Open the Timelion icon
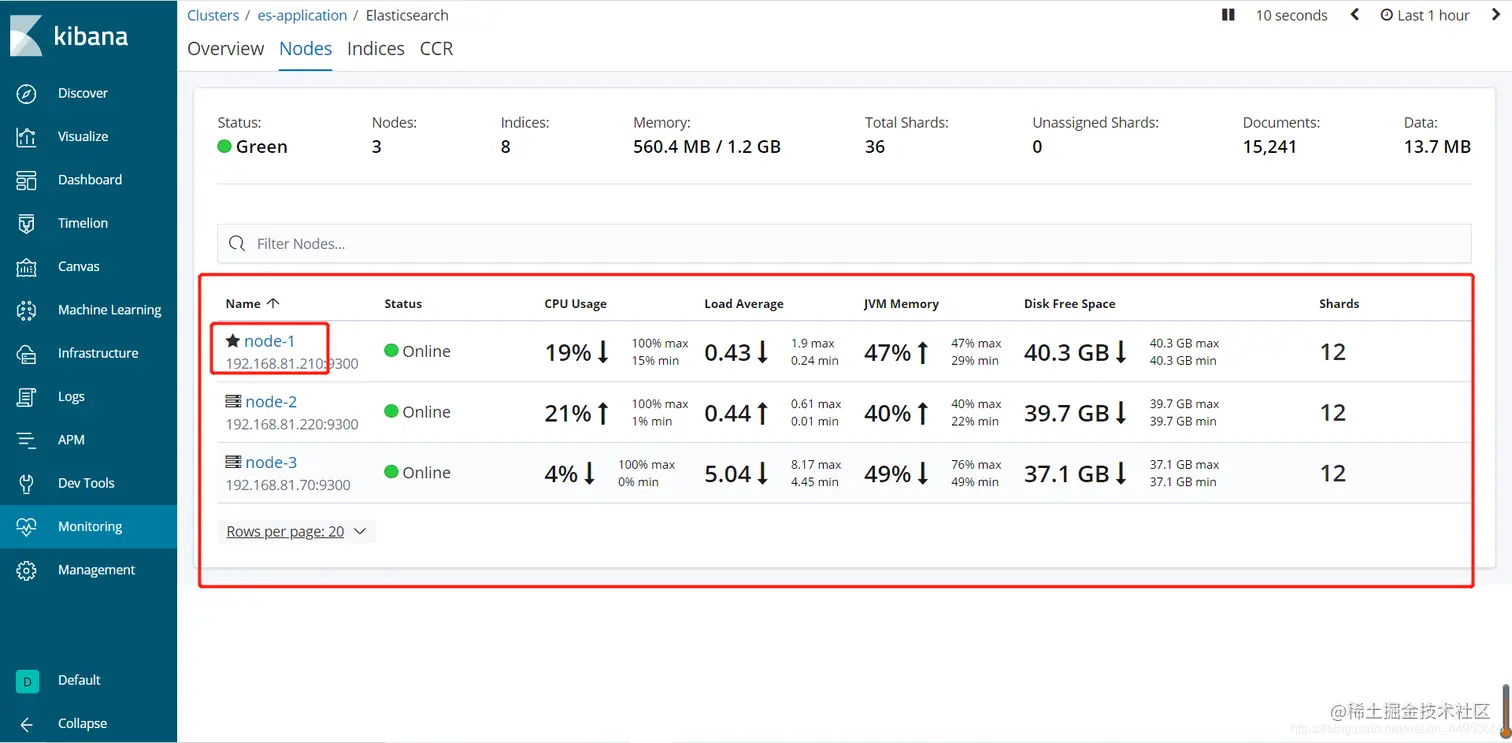1512x743 pixels. 27,223
